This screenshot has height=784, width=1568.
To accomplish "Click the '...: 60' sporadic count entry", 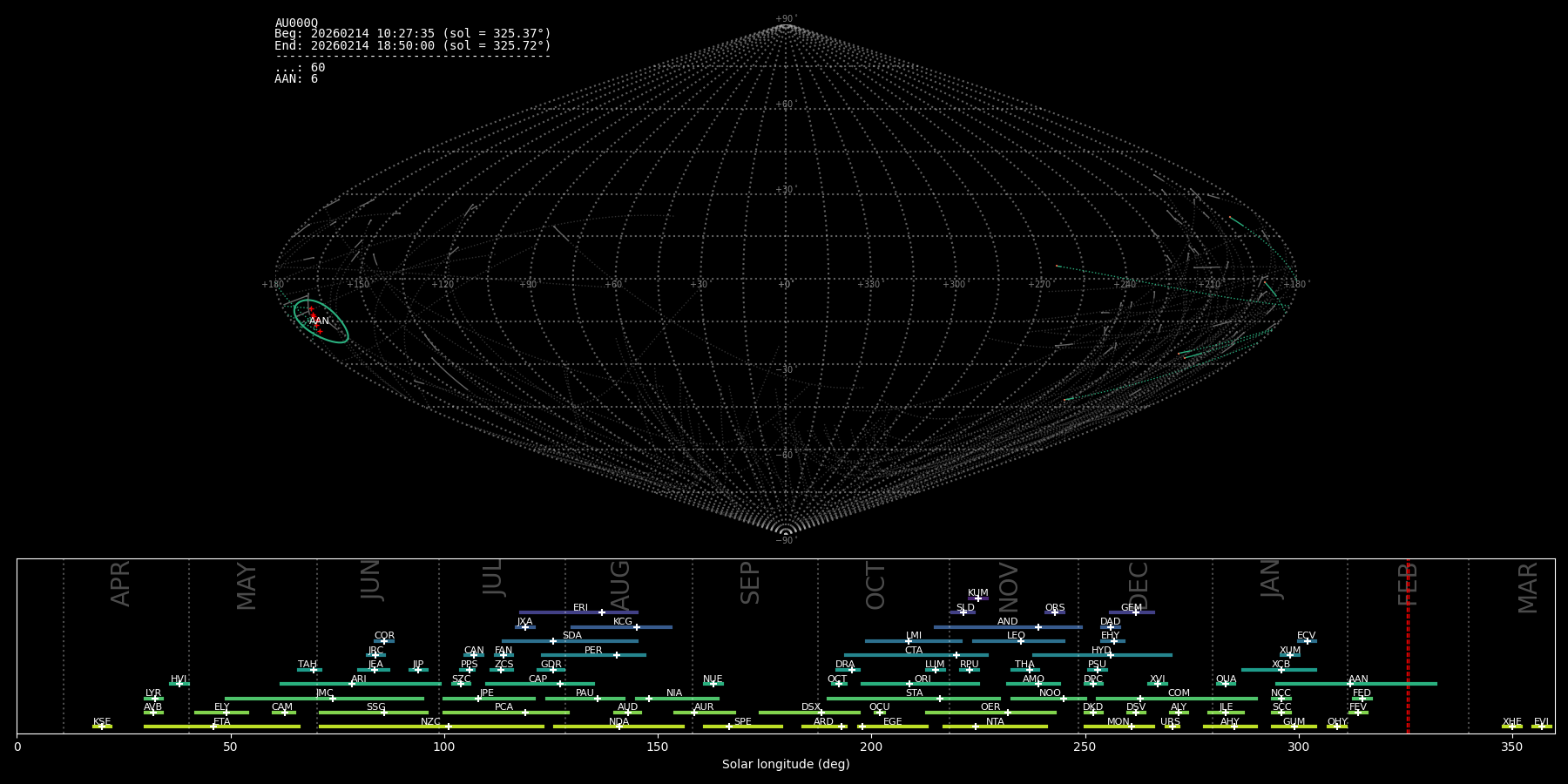I will [x=300, y=68].
